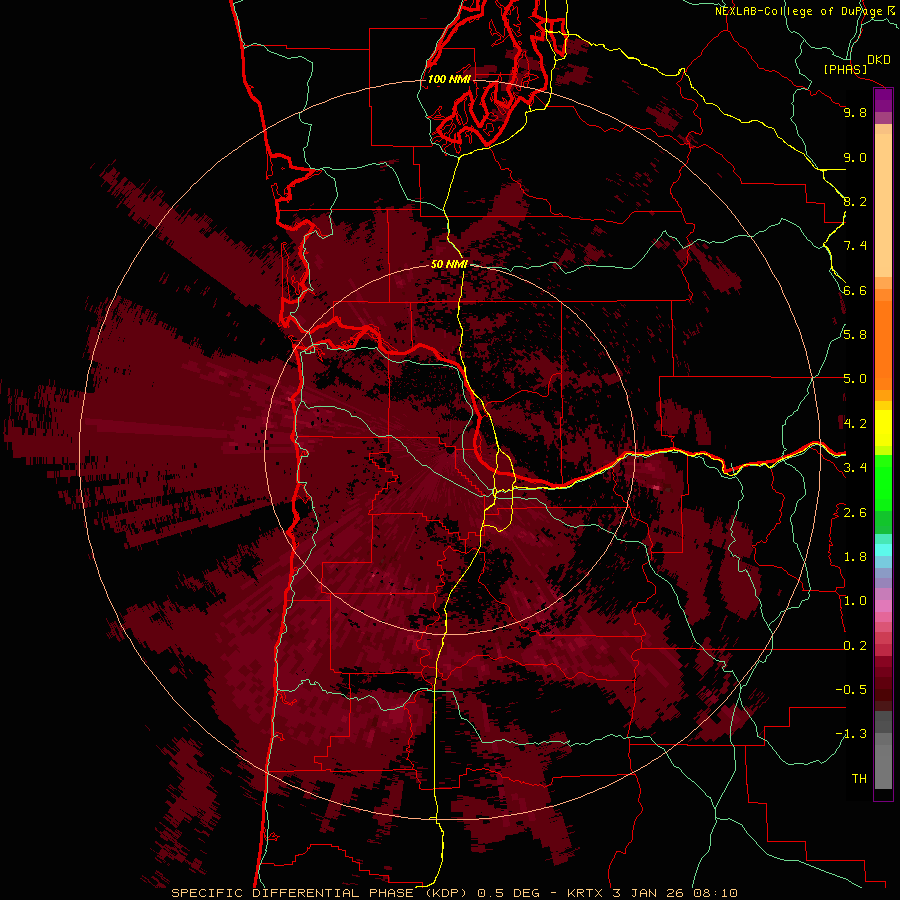
Task: Click the 9.8 value on the scale
Action: tap(855, 113)
